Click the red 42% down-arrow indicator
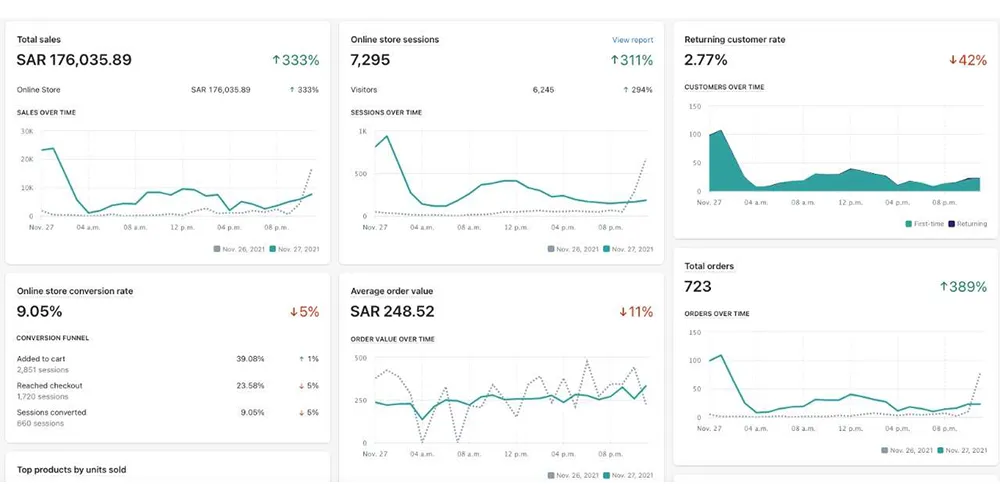The image size is (1000, 500). pos(953,60)
